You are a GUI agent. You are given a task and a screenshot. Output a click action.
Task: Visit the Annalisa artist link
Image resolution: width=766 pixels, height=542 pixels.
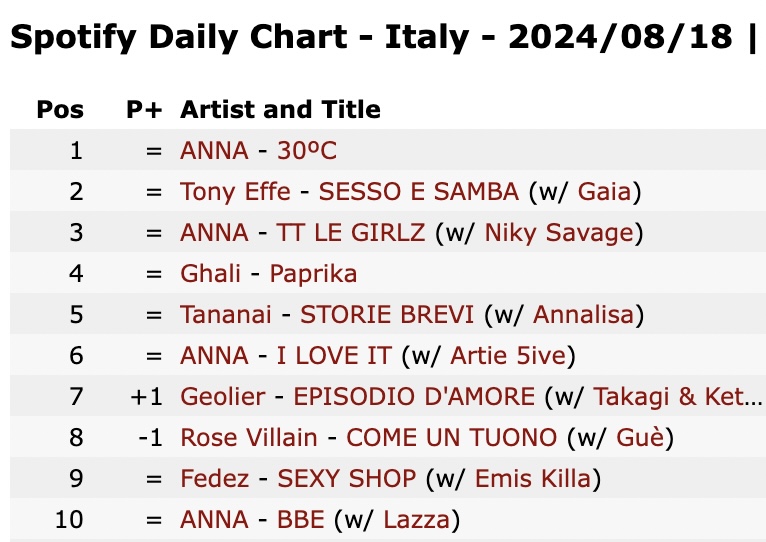[583, 314]
